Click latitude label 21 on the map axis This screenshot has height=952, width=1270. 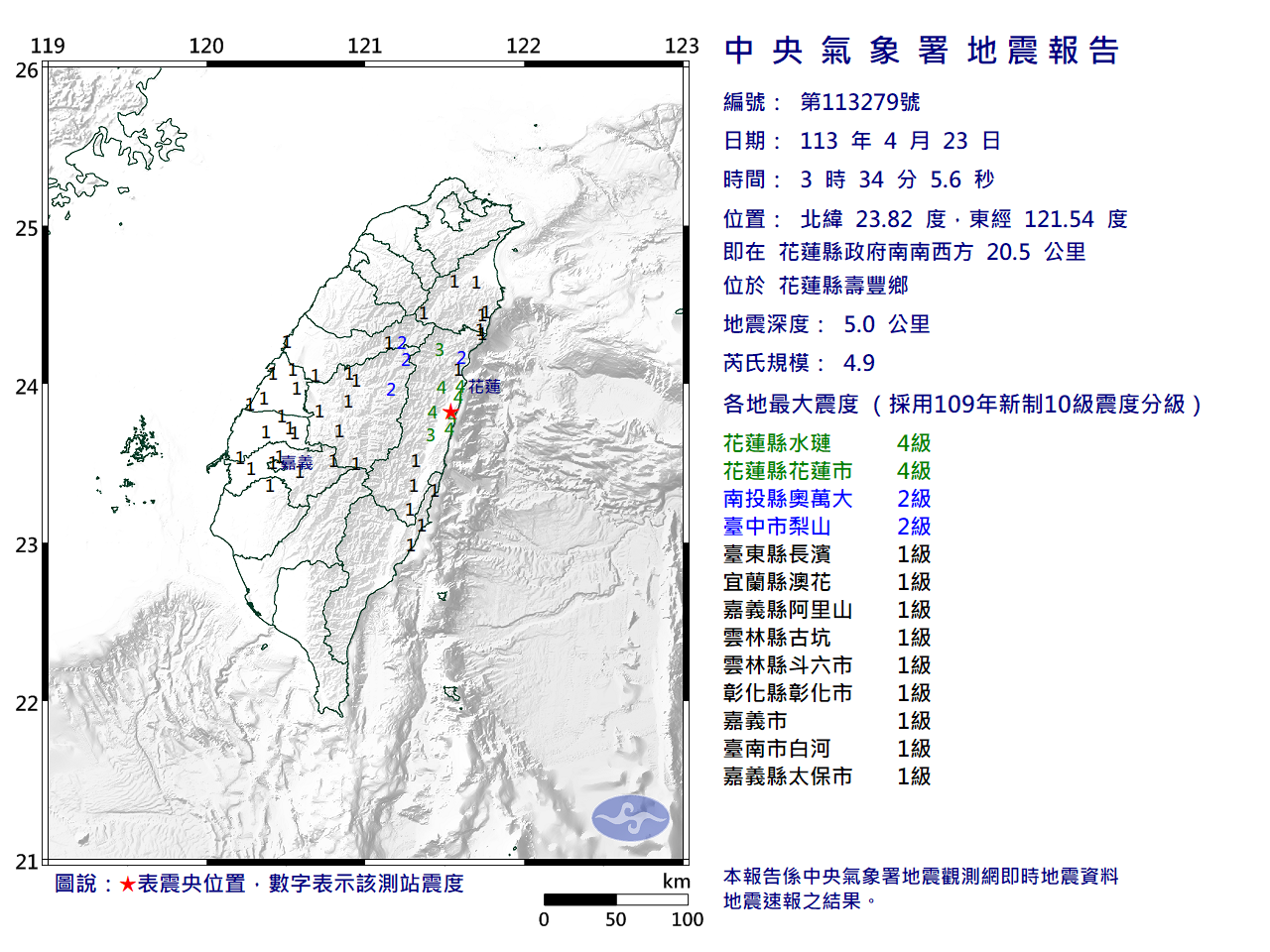point(27,862)
